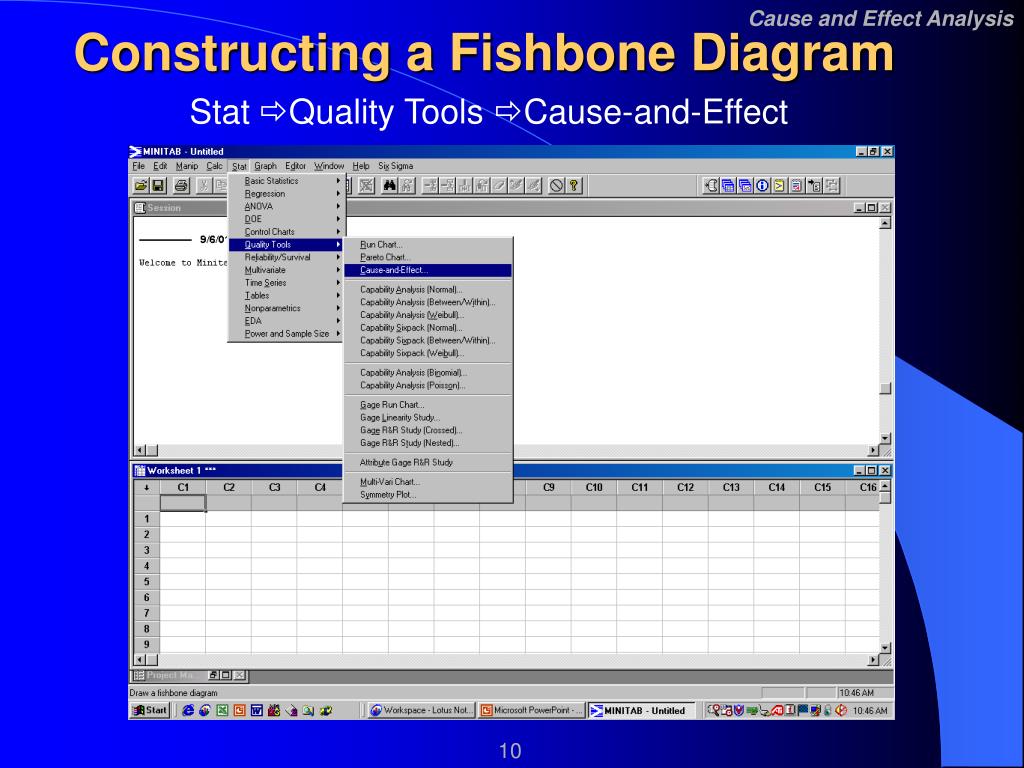Expand the Nonparametrics submenu
Viewport: 1024px width, 768px height.
(286, 308)
